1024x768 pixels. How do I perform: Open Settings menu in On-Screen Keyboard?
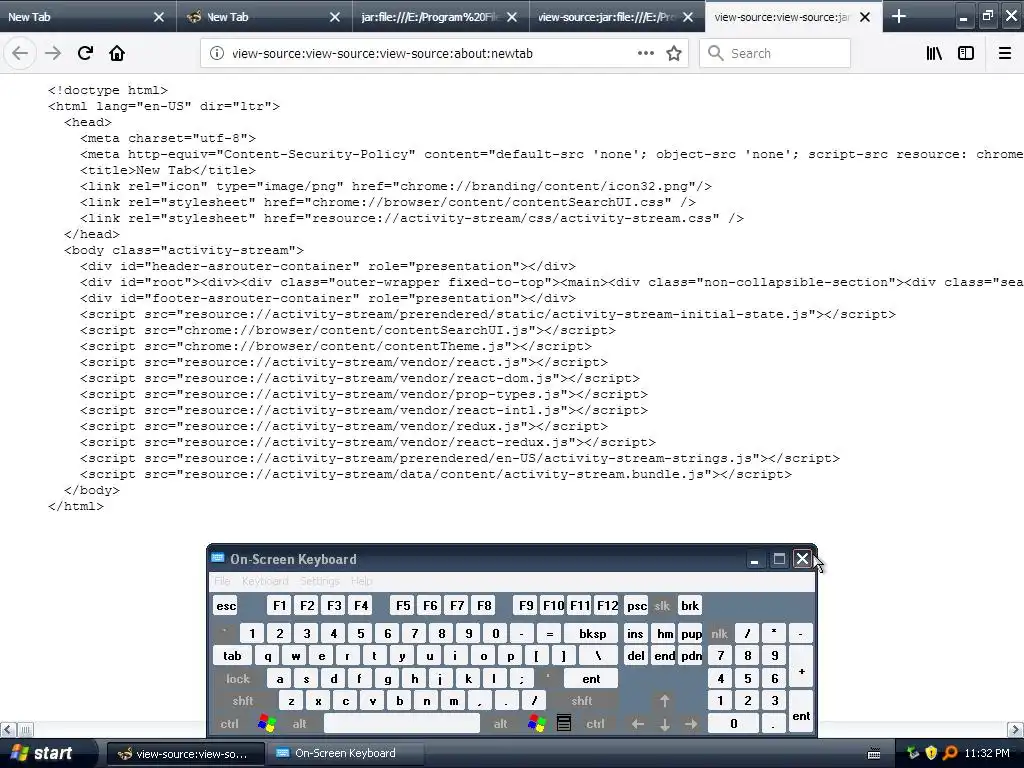coord(319,581)
